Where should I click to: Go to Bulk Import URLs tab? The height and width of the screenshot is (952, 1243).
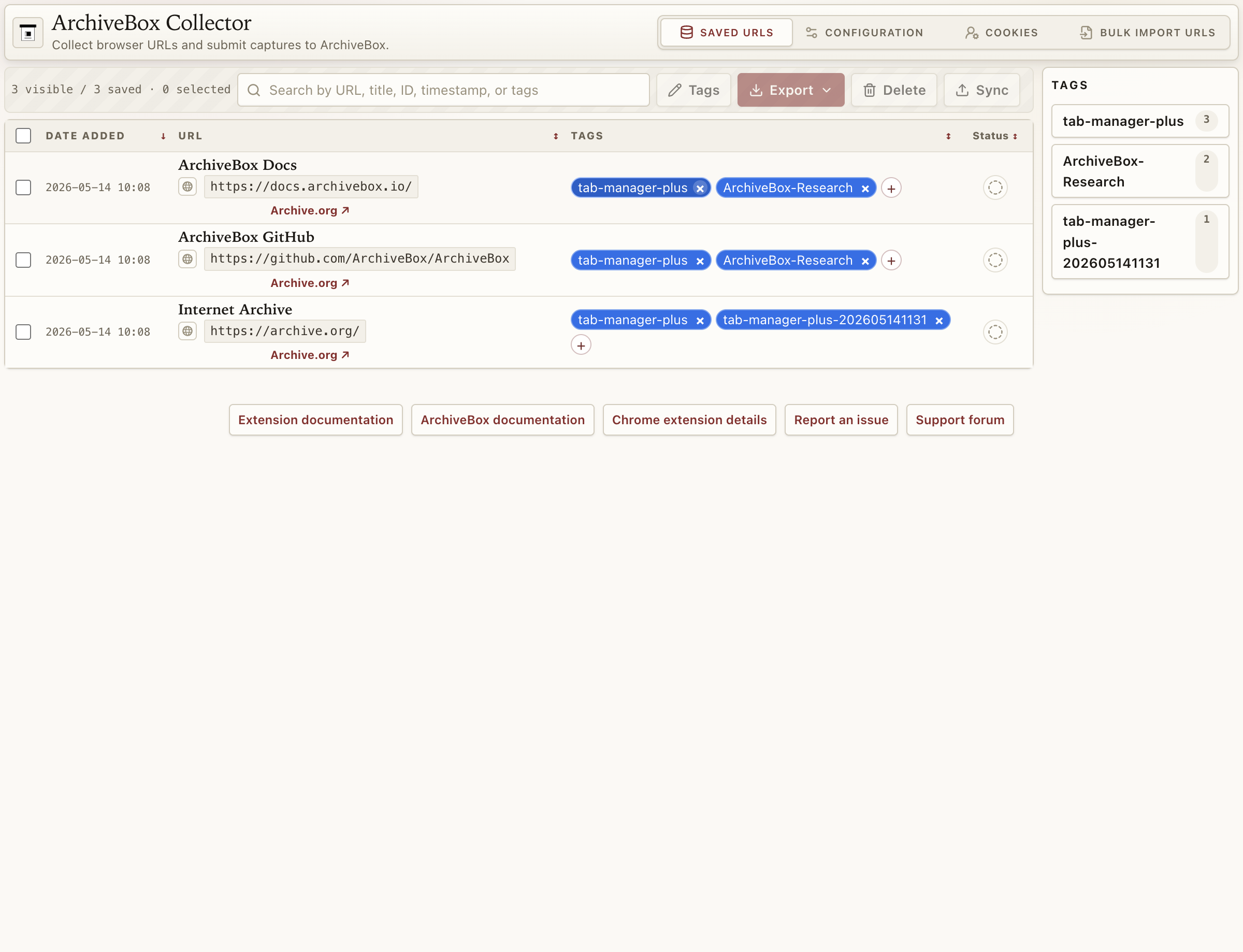tap(1147, 33)
